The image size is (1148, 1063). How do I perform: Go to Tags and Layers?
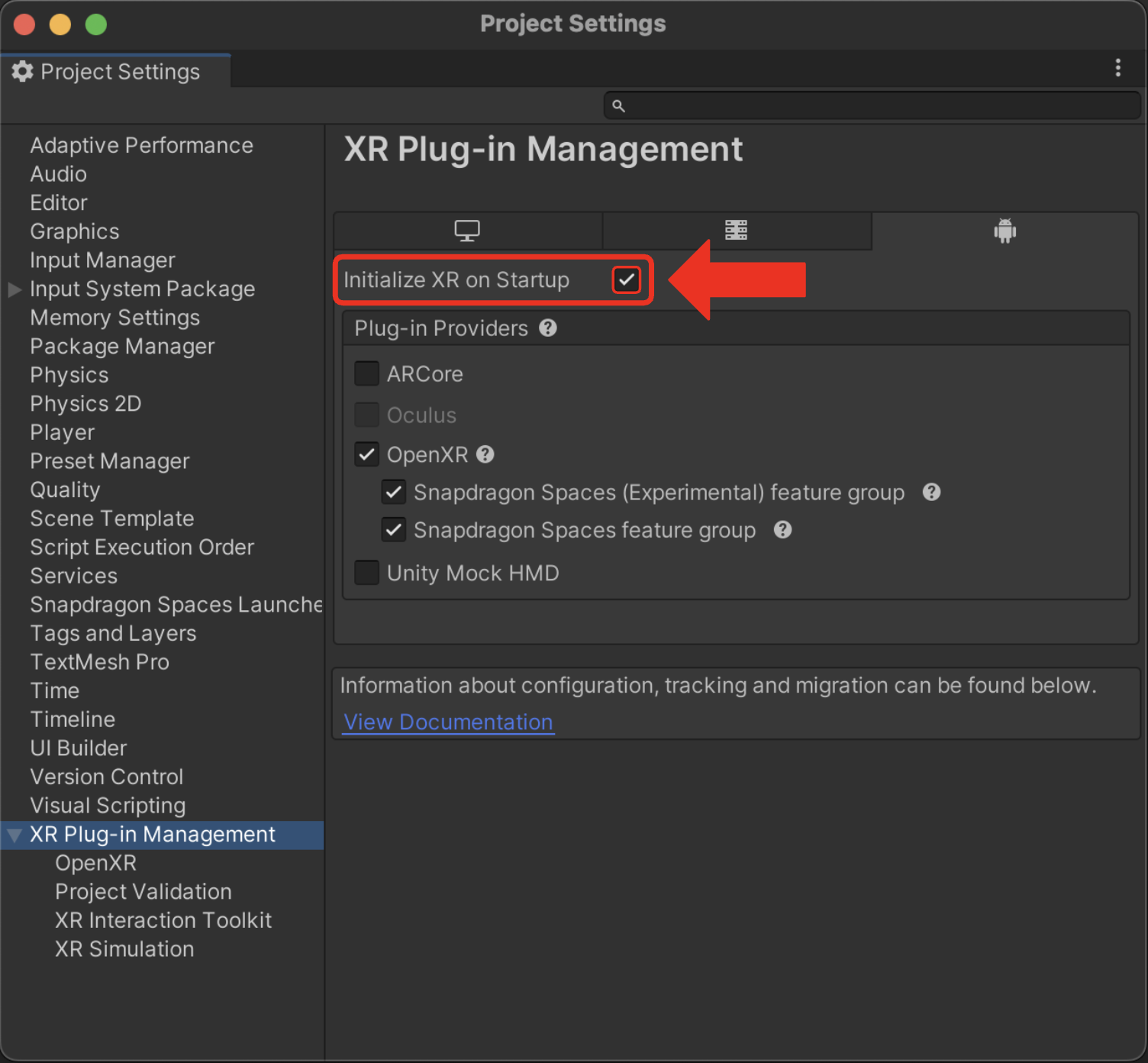[x=113, y=634]
